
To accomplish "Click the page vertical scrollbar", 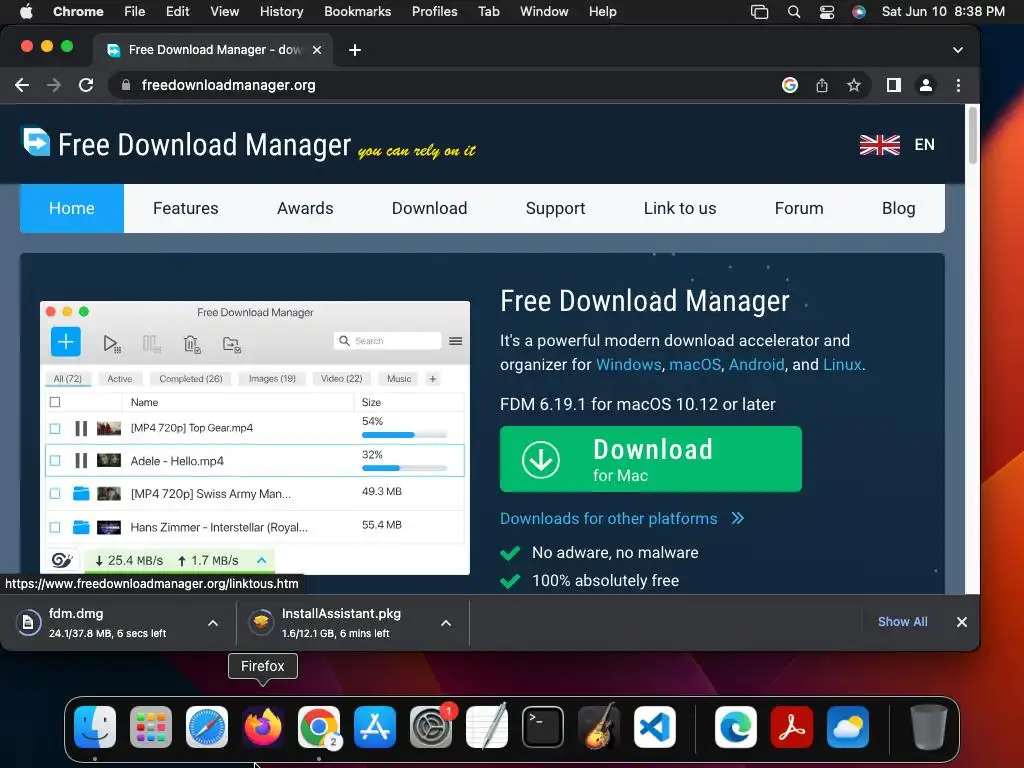I will coord(972,136).
